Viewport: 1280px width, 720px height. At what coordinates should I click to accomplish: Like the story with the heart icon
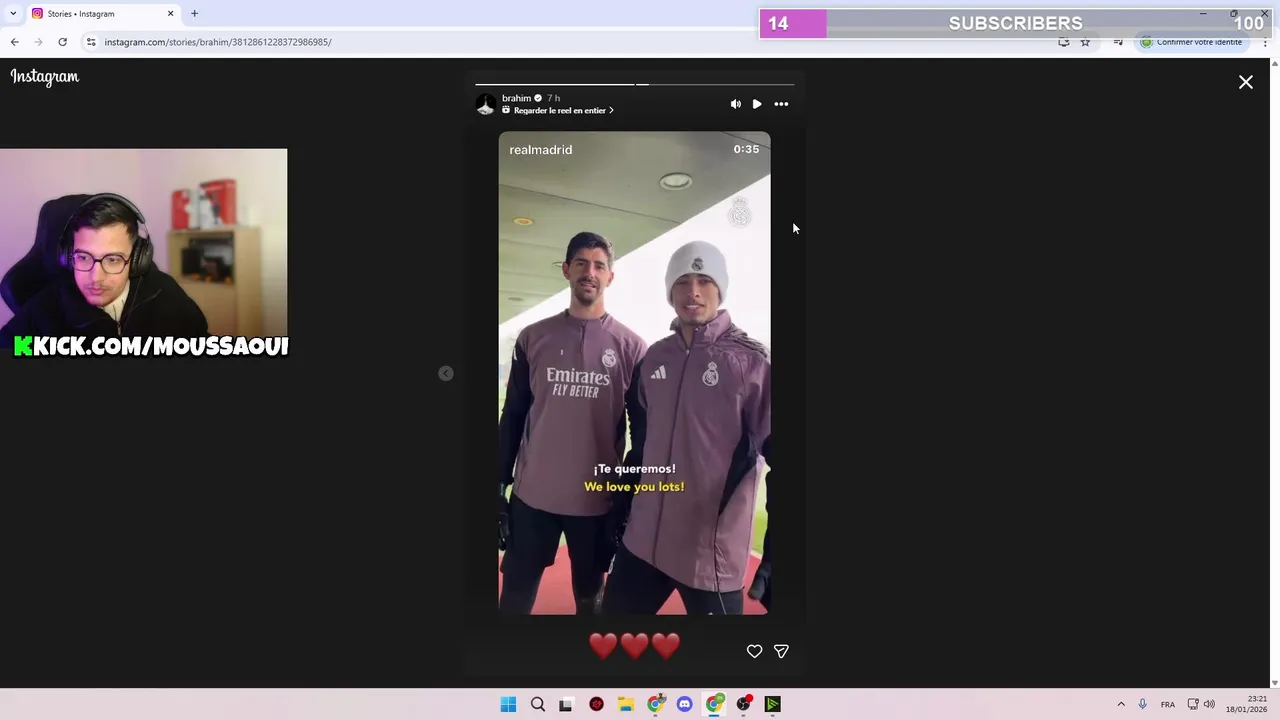755,651
